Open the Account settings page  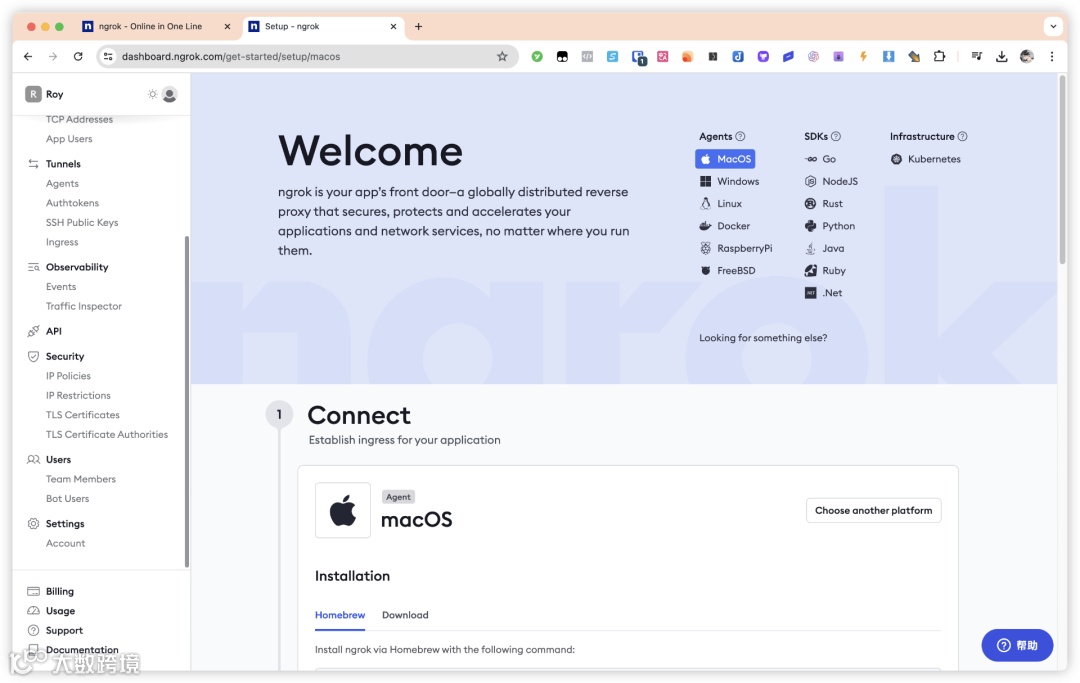65,543
